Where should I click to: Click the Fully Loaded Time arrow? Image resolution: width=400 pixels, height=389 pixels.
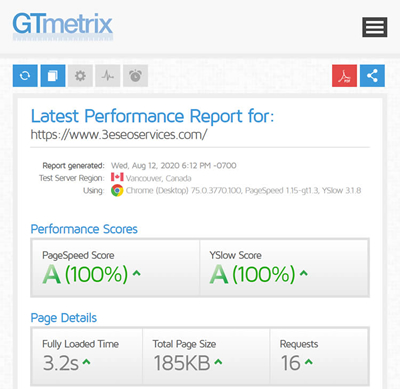[86, 361]
